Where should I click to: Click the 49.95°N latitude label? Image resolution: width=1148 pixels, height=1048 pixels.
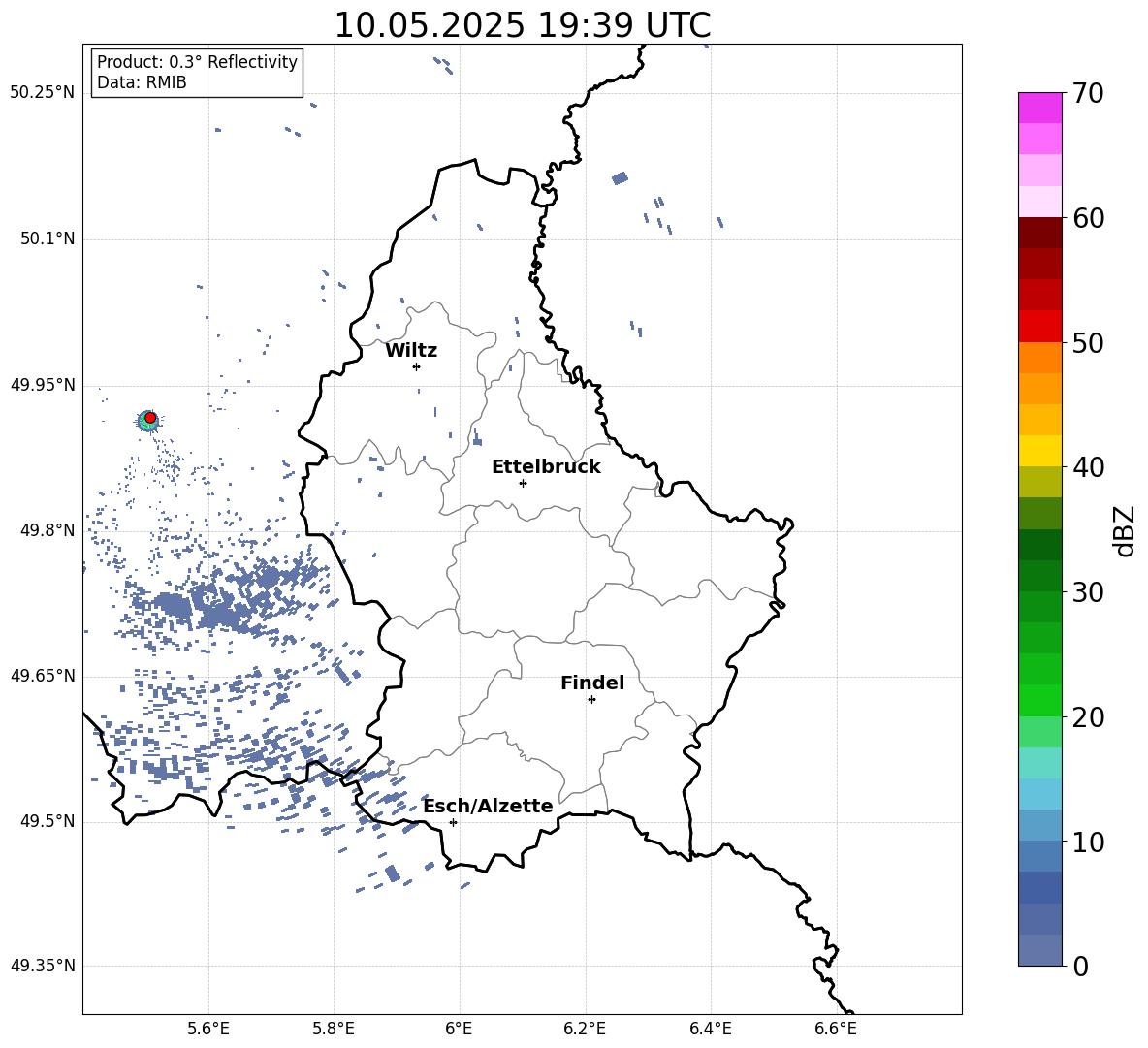click(x=43, y=385)
